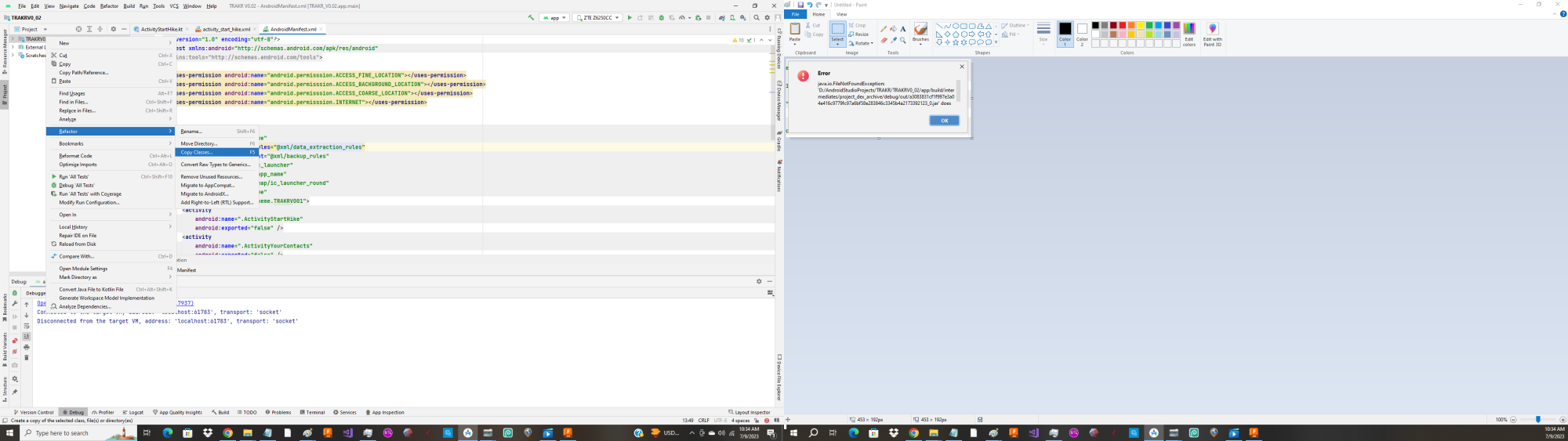Viewport: 1568px width, 441px height.
Task: Expand the TRAKRV0 project tree node
Action: (x=13, y=38)
